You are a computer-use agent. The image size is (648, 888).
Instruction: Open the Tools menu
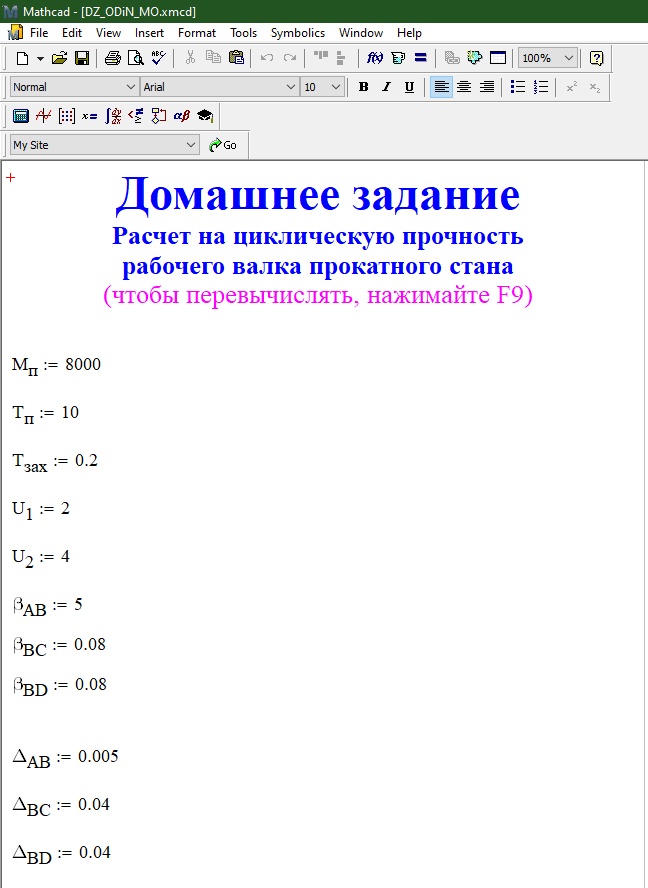pos(244,33)
